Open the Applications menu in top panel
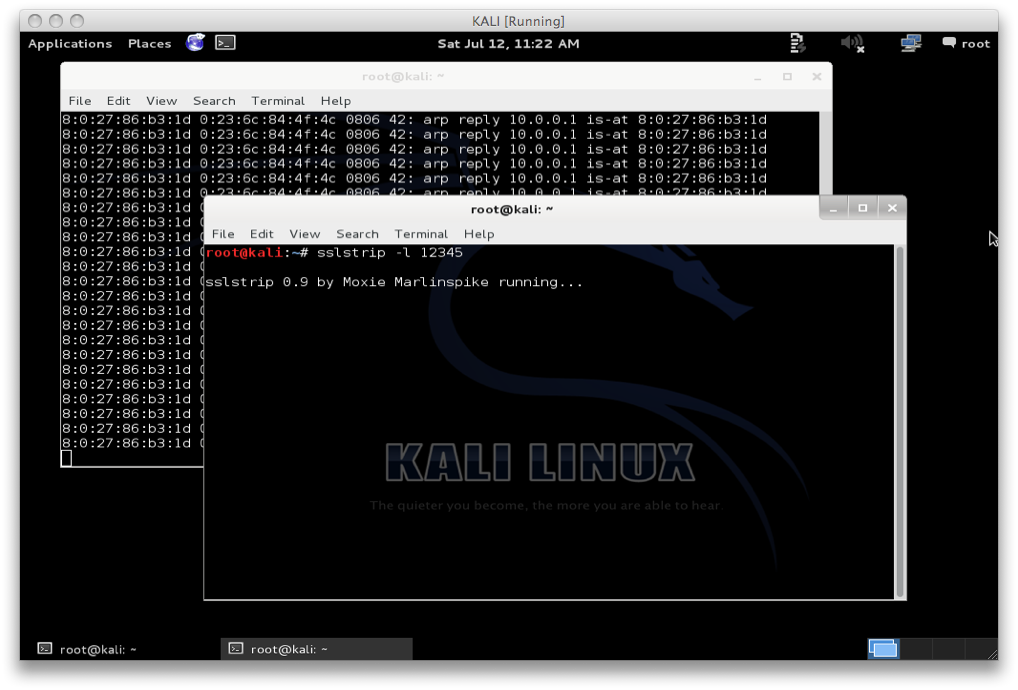 coord(70,43)
